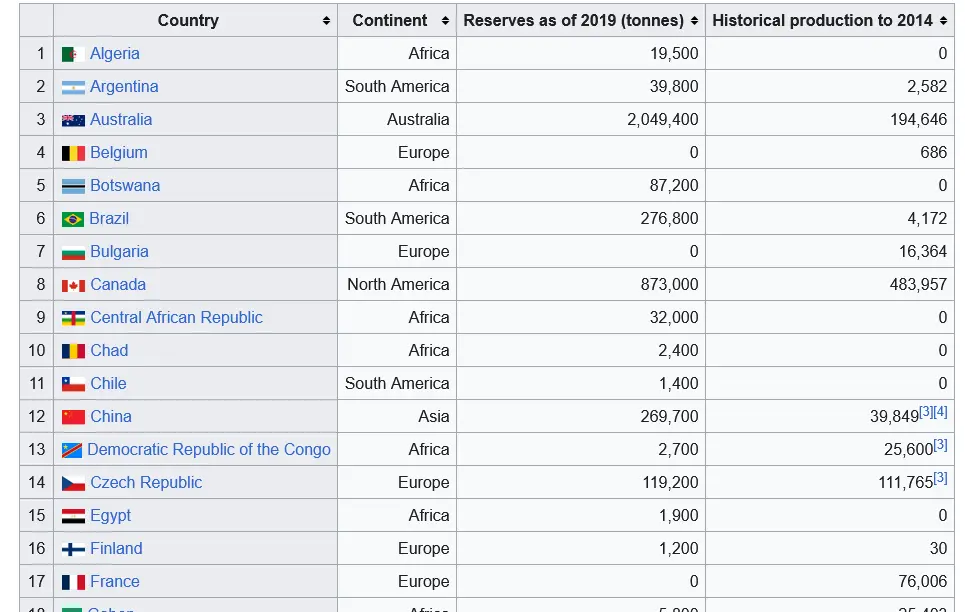Click the Botswana flag icon
This screenshot has width=965, height=612.
click(x=73, y=186)
